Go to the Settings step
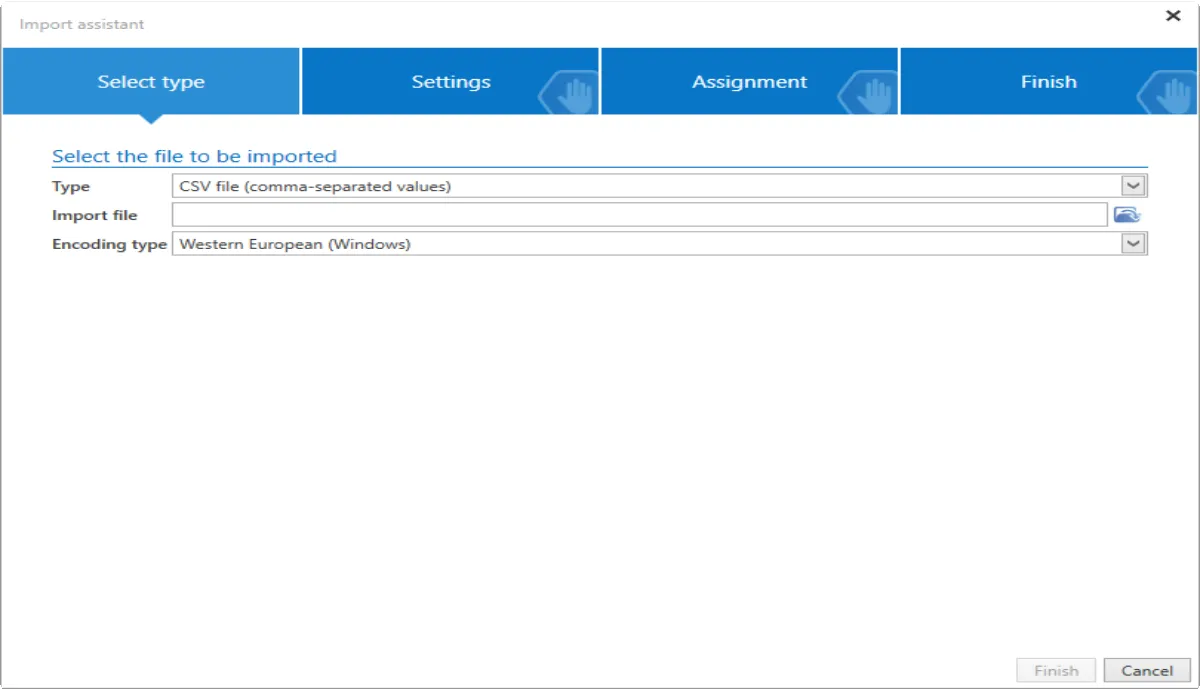 click(450, 81)
